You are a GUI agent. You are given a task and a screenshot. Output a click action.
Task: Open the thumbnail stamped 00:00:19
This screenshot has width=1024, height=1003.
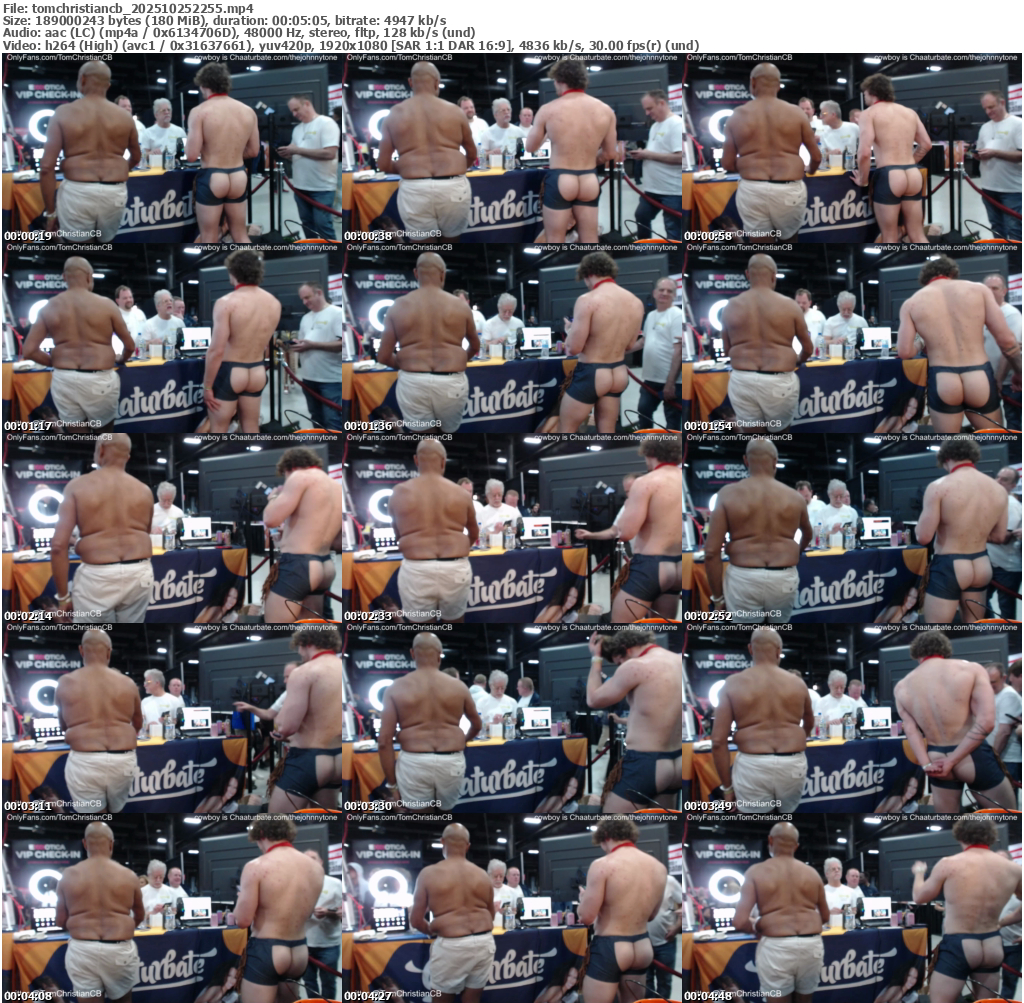pos(172,148)
